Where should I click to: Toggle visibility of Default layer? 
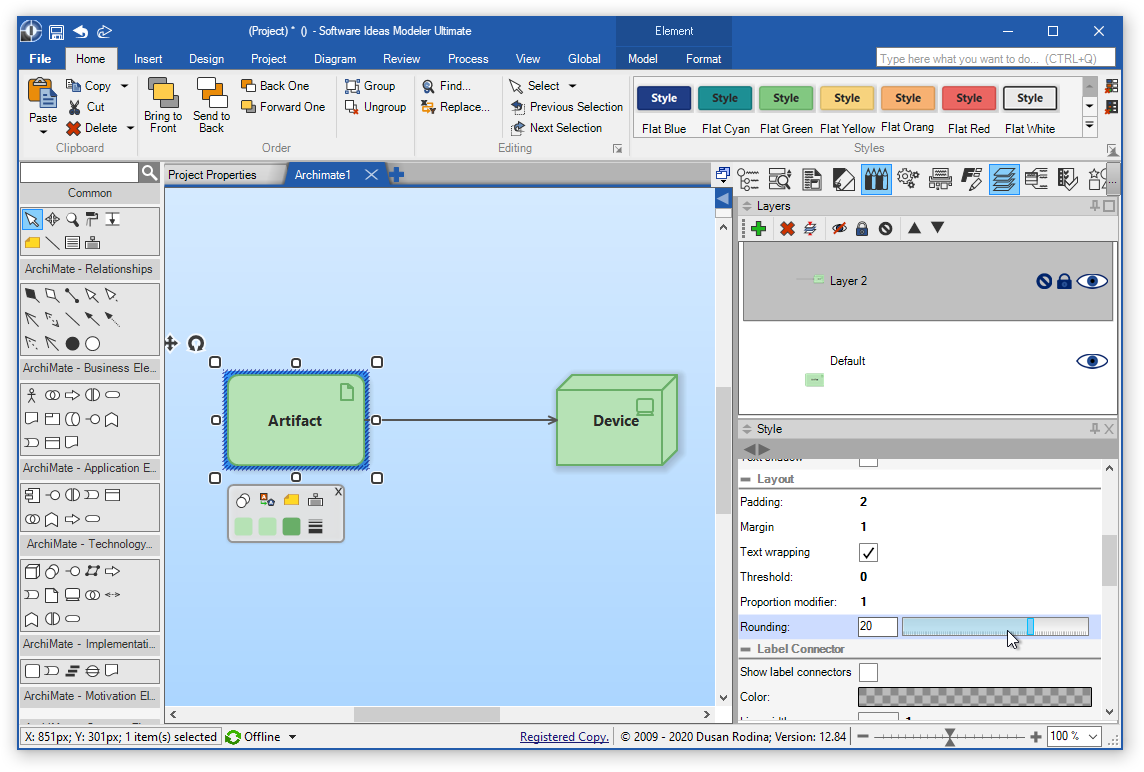point(1092,361)
